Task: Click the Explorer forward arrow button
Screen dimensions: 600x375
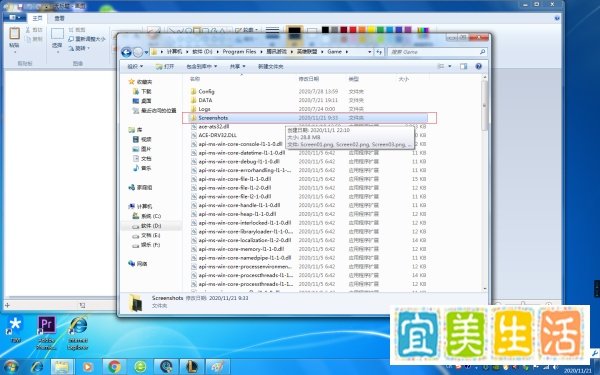Action: pos(138,52)
